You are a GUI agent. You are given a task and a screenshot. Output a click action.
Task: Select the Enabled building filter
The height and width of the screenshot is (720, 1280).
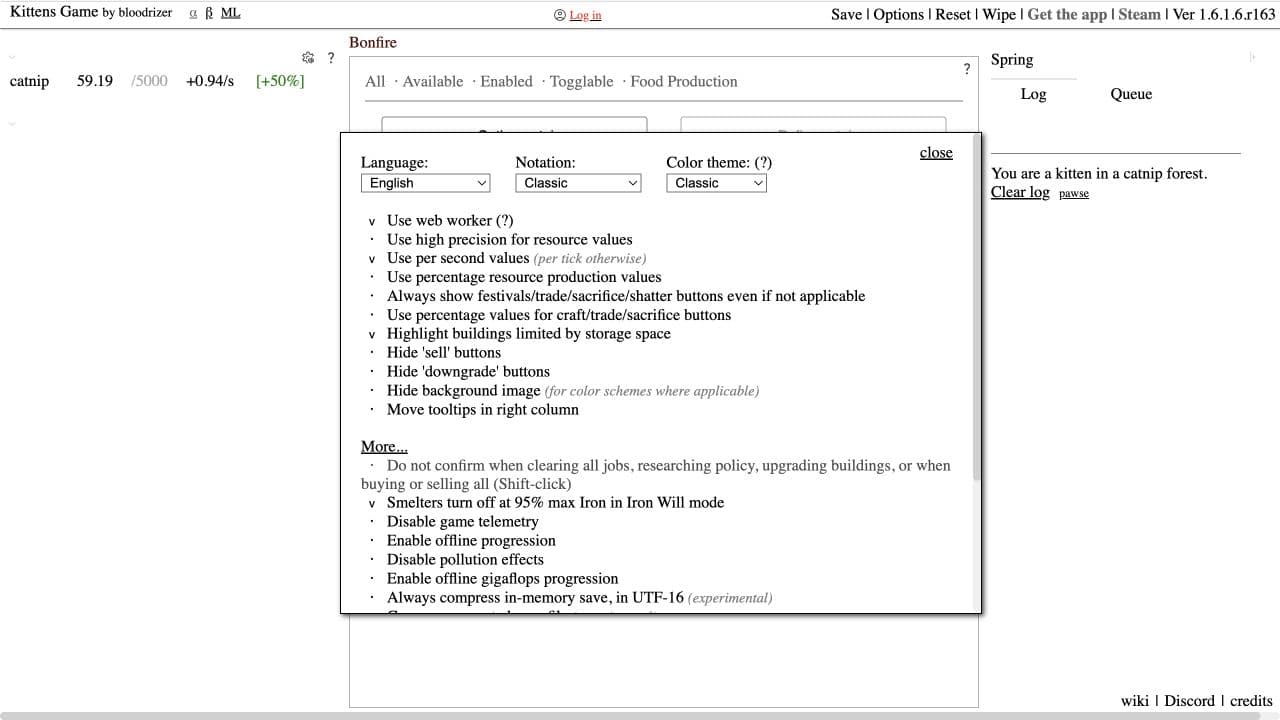506,81
